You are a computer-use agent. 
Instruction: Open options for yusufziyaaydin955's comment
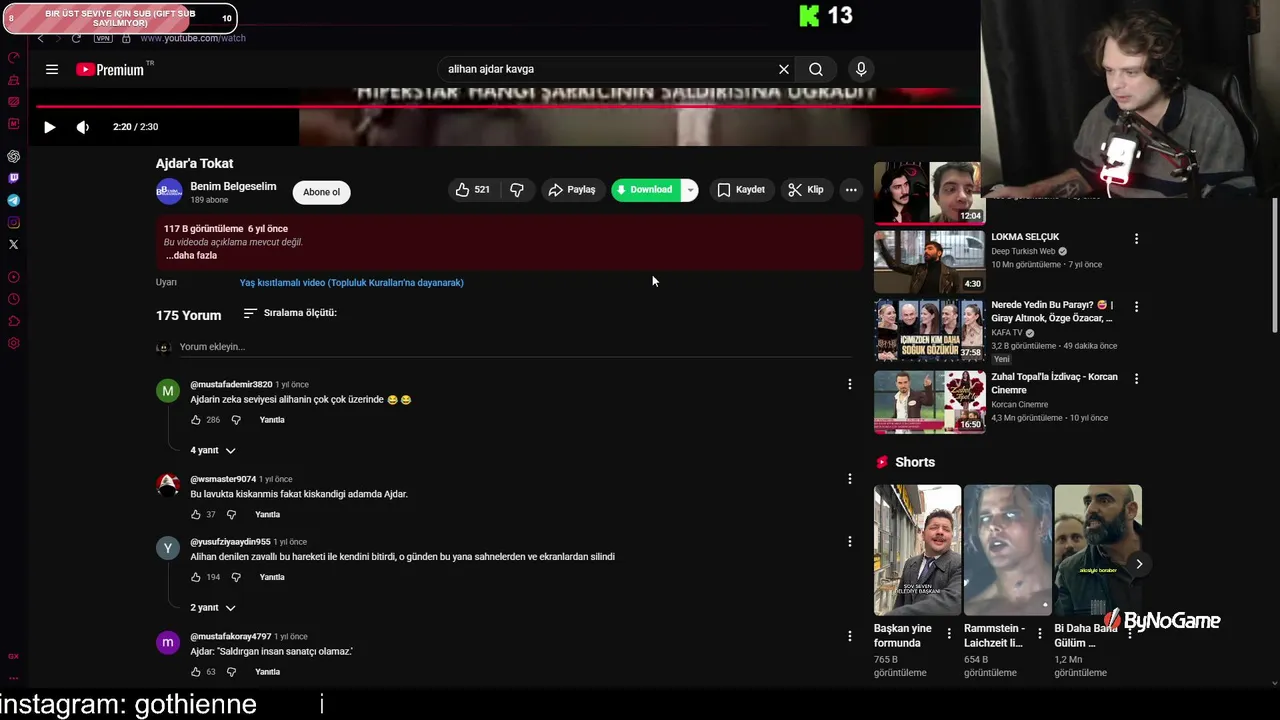(x=850, y=542)
